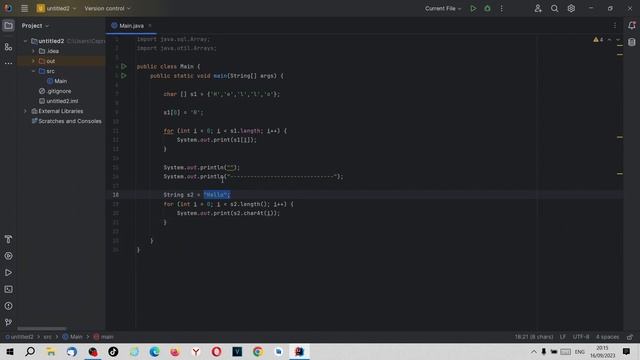Screen dimensions: 640x360
Task: Open the 4 spaces indent settings
Action: 607,337
